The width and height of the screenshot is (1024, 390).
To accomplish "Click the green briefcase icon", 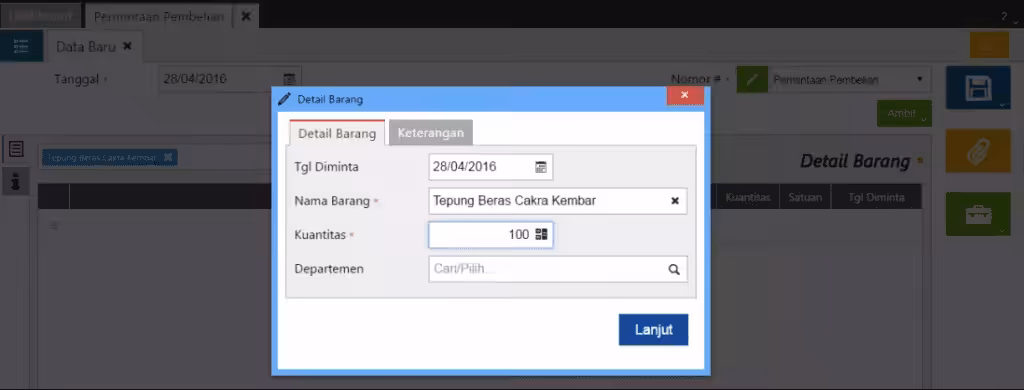I will tap(978, 214).
